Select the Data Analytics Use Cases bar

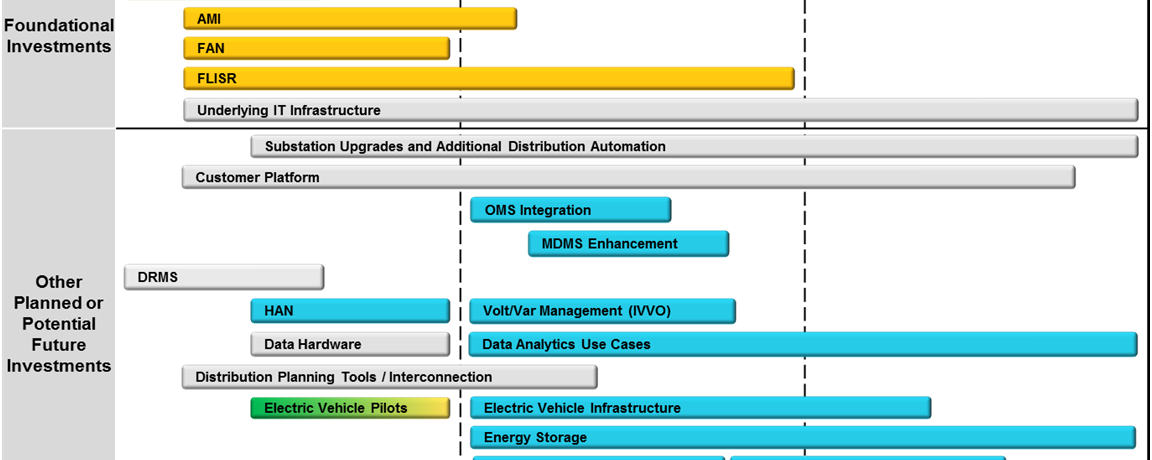point(802,344)
